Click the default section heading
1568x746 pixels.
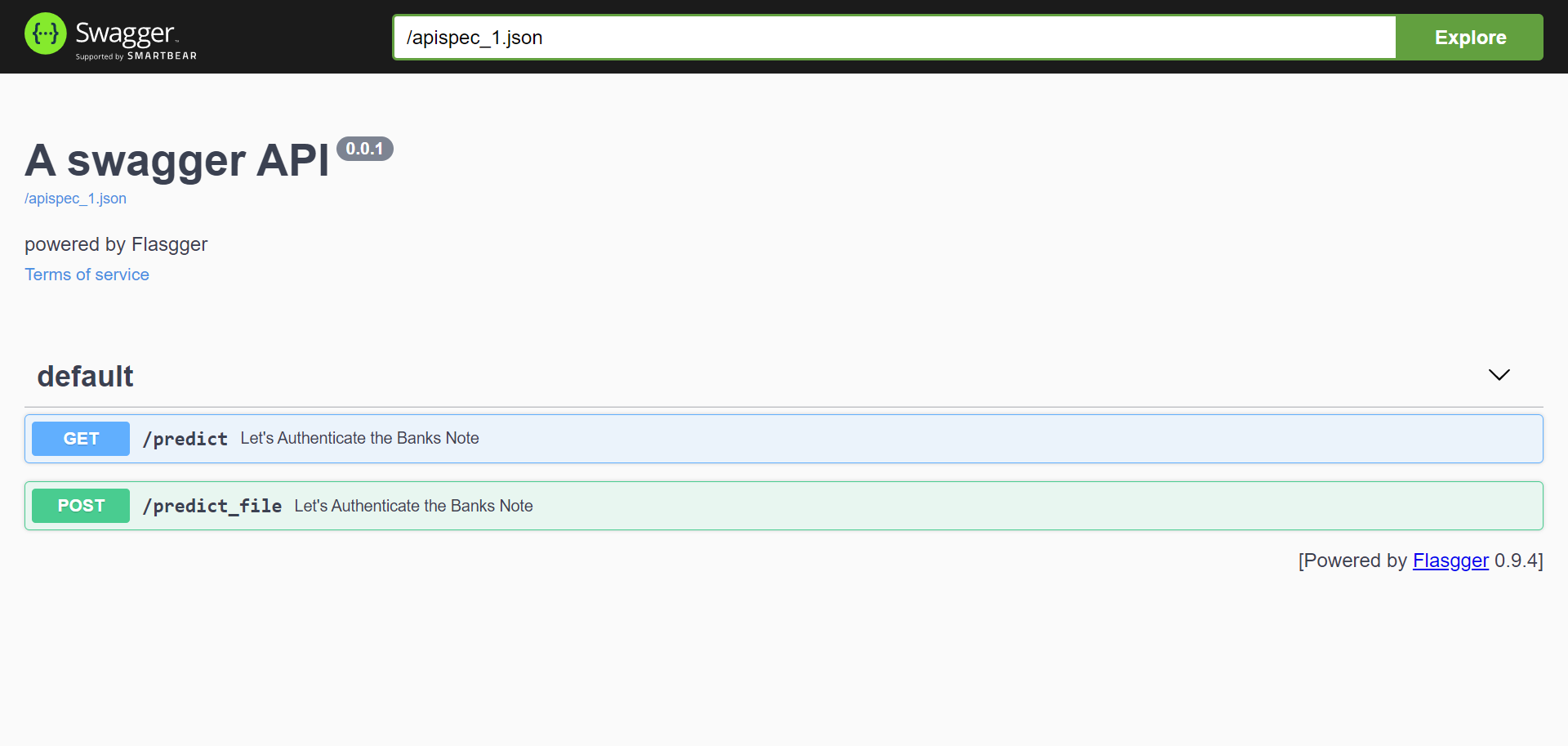point(85,376)
